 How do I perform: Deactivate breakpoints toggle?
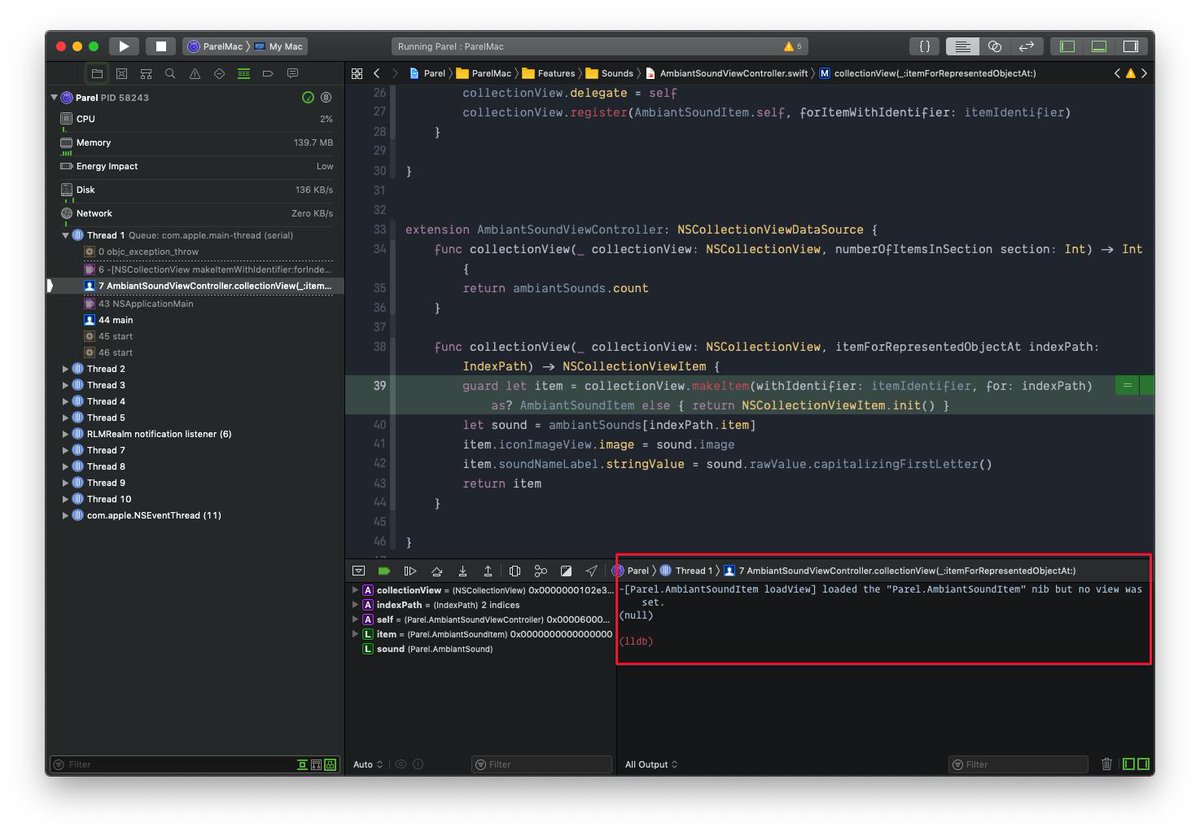click(384, 571)
